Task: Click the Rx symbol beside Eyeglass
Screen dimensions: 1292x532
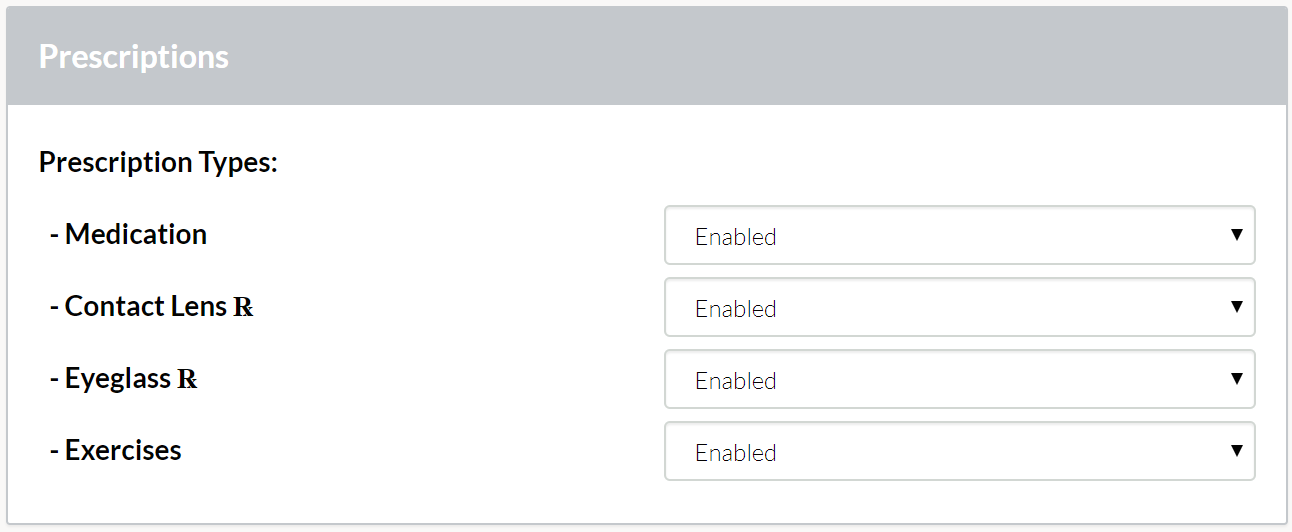Action: [187, 380]
